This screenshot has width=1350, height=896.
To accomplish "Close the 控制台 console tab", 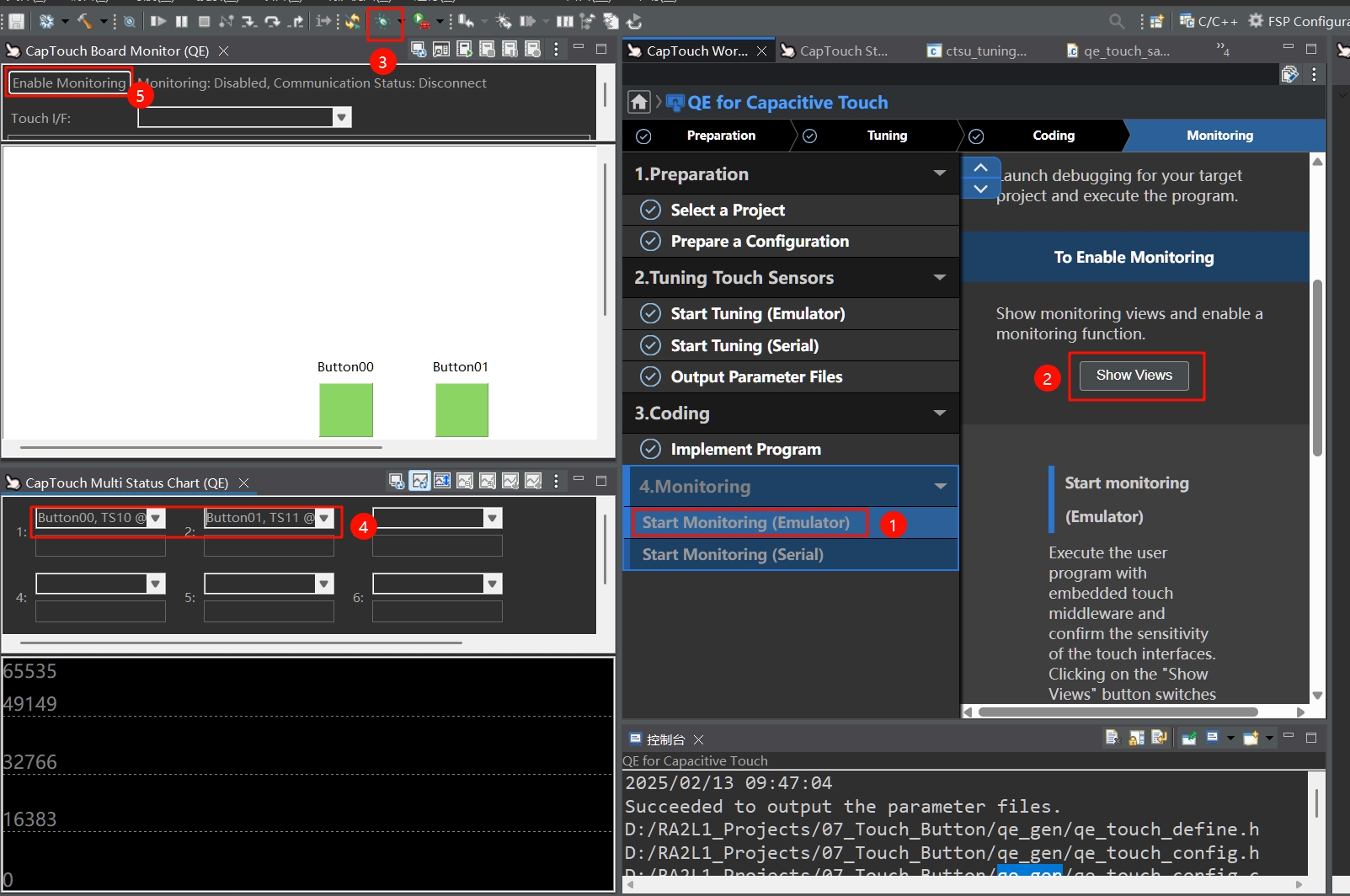I will pyautogui.click(x=698, y=739).
